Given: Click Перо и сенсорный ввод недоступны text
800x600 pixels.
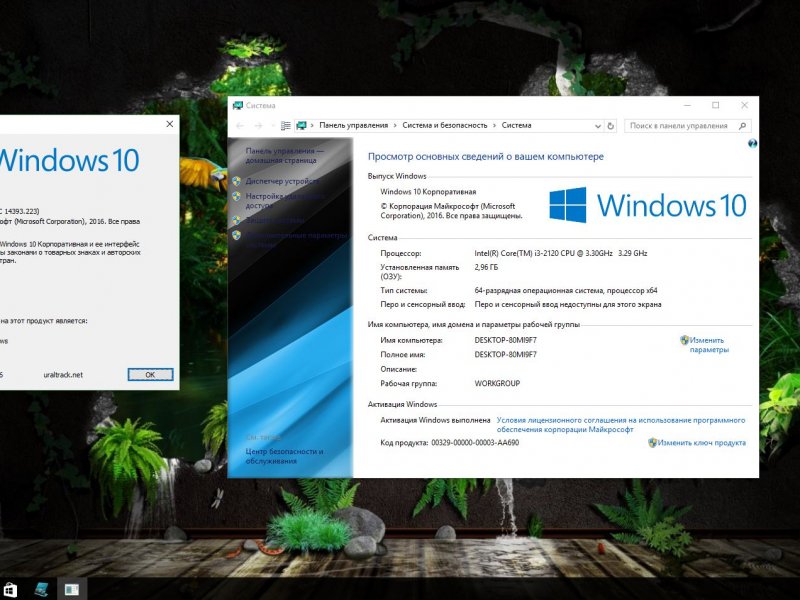Looking at the screenshot, I should pyautogui.click(x=568, y=304).
